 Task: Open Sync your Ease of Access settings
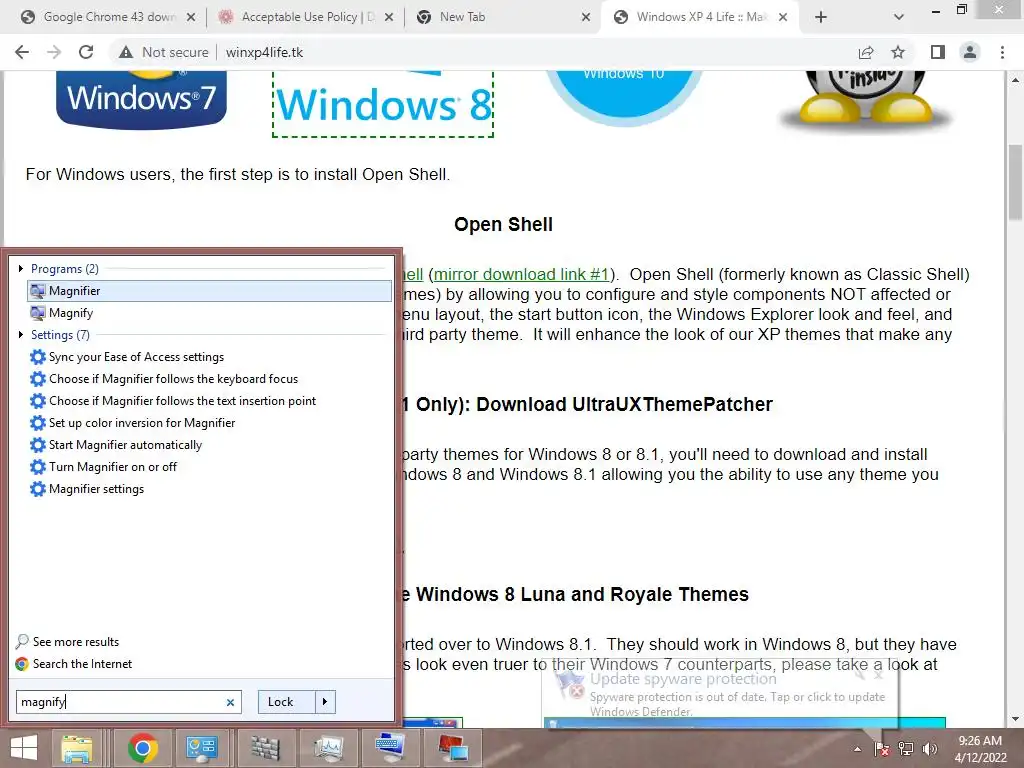coord(136,357)
